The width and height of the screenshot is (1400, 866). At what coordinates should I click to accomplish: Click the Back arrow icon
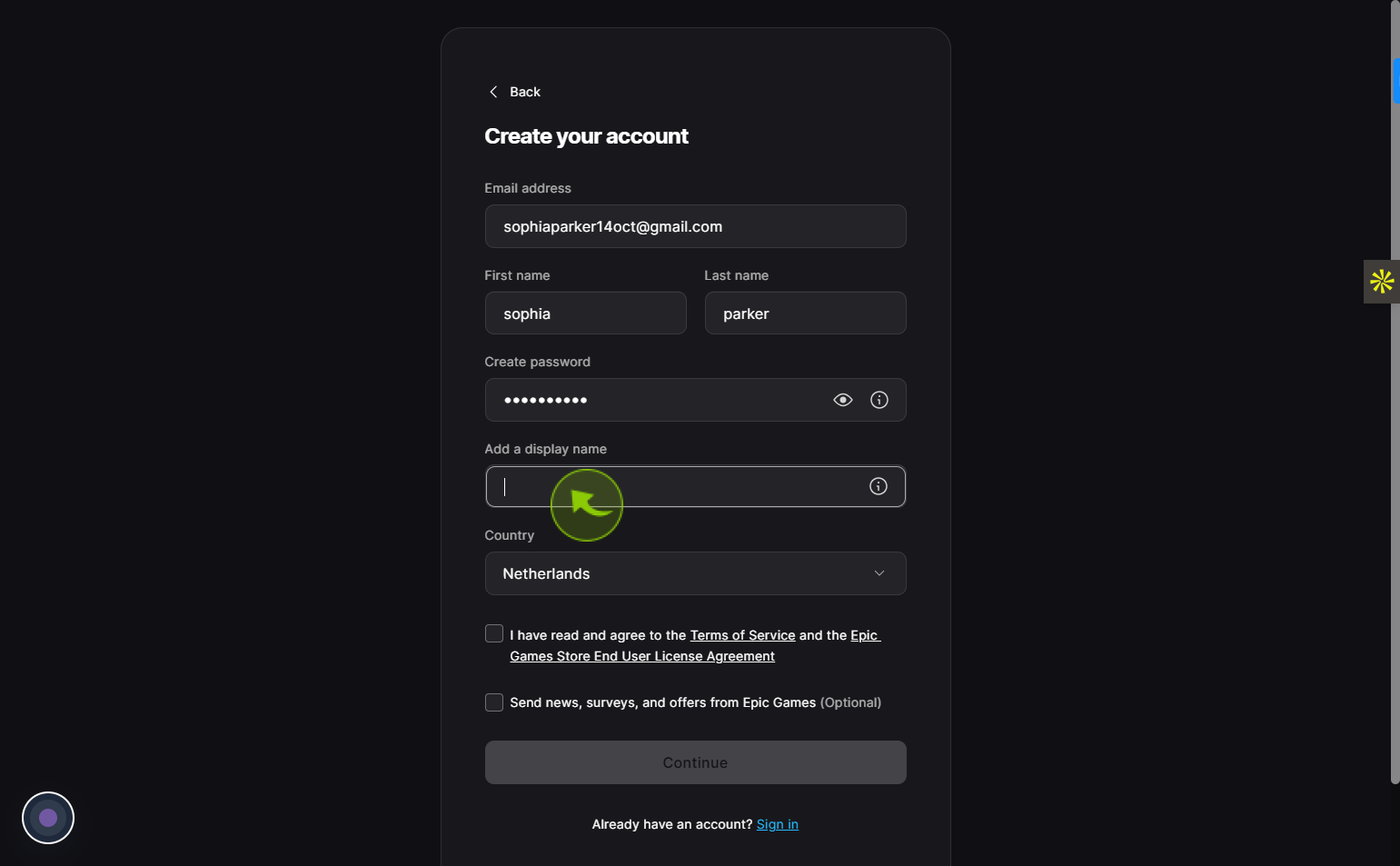click(x=493, y=92)
